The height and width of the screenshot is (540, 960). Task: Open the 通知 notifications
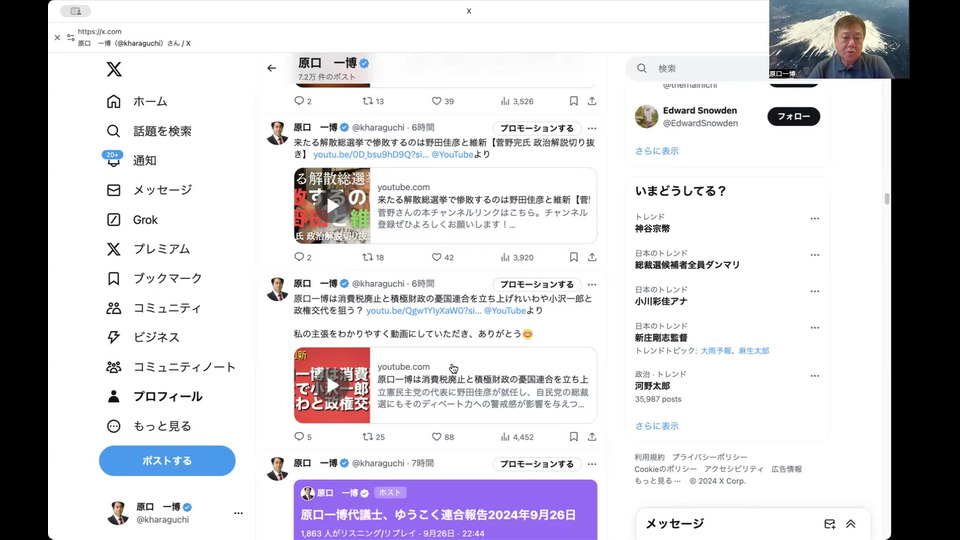(x=132, y=160)
